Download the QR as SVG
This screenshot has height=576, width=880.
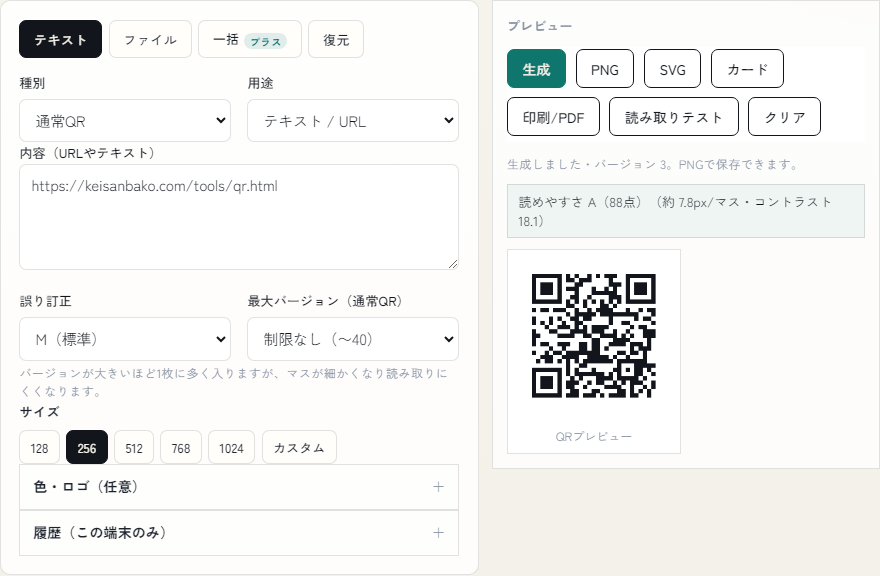[672, 69]
